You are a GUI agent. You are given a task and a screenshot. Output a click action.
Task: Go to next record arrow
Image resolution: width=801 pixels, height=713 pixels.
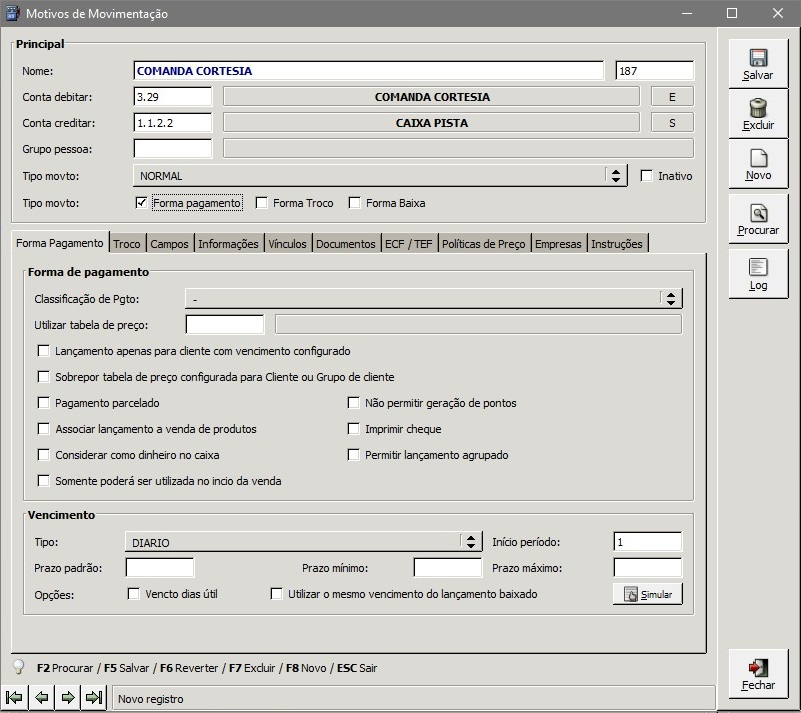68,697
